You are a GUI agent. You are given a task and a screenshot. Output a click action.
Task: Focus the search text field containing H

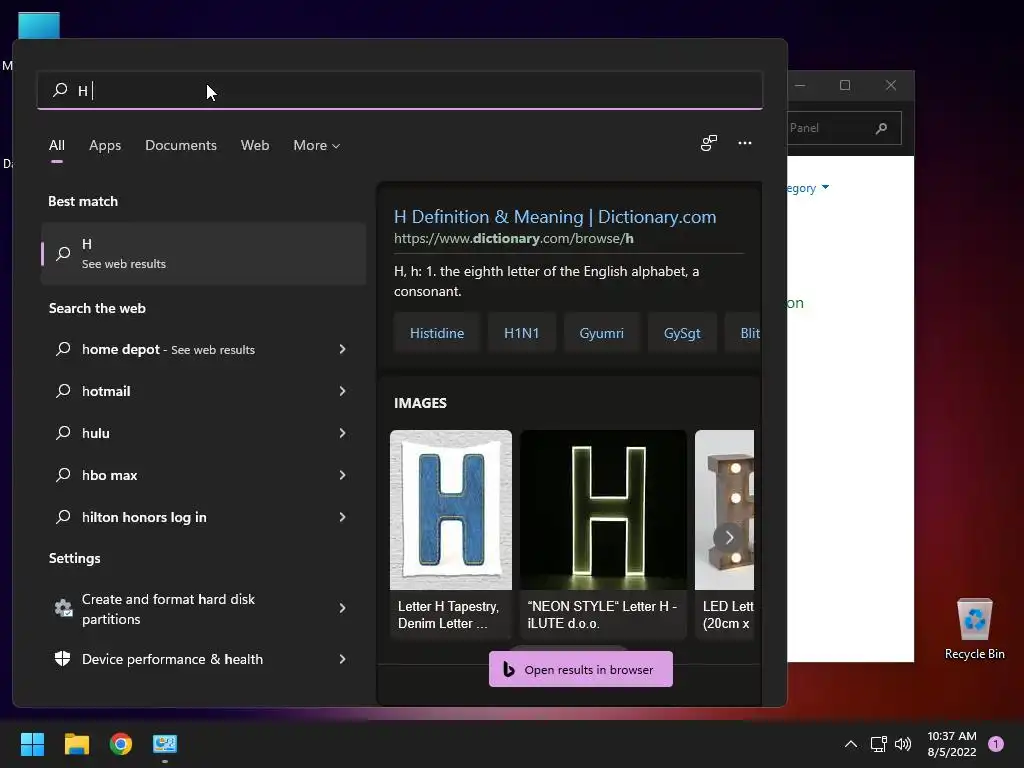[400, 90]
